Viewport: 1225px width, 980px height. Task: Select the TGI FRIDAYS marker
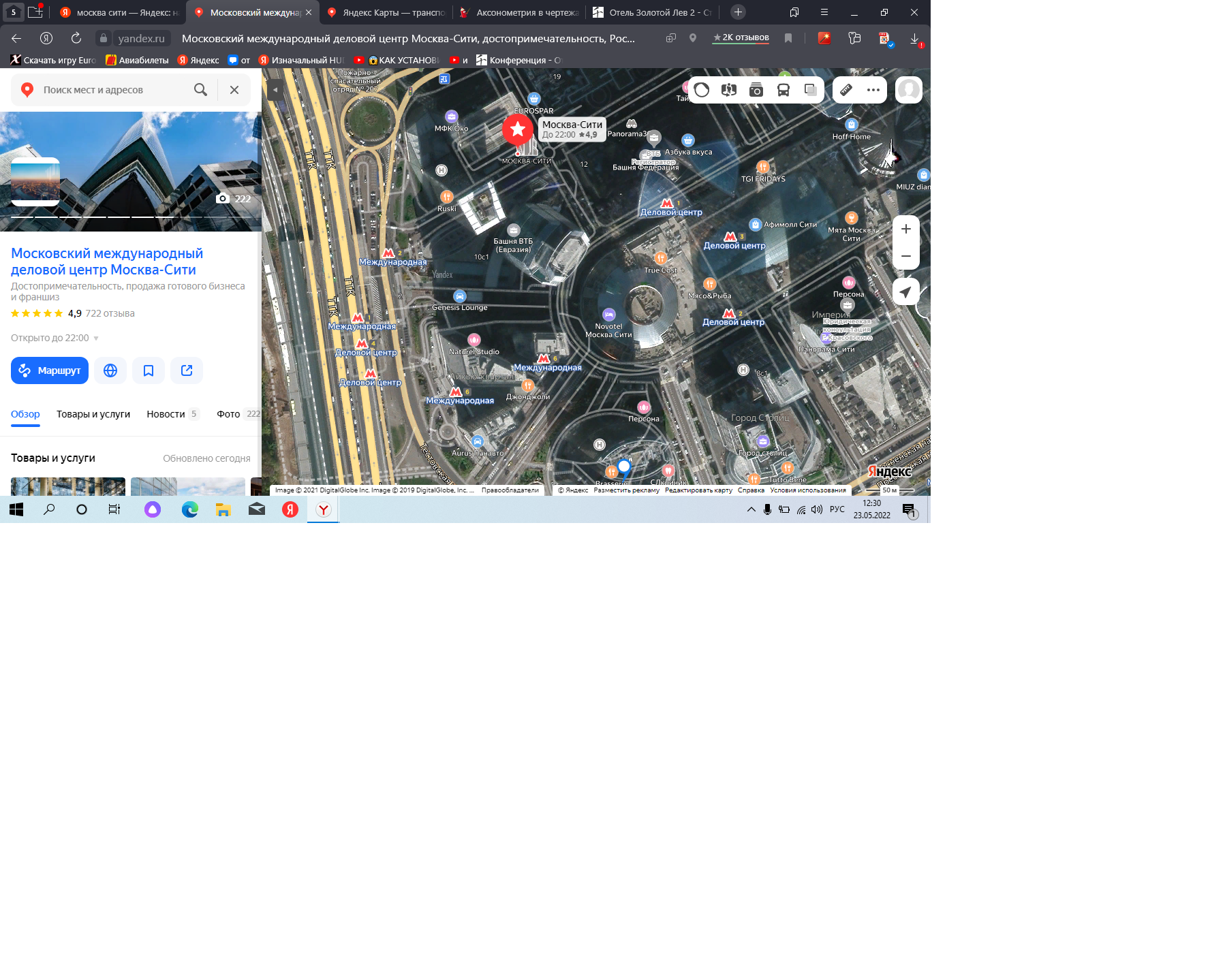pyautogui.click(x=763, y=167)
